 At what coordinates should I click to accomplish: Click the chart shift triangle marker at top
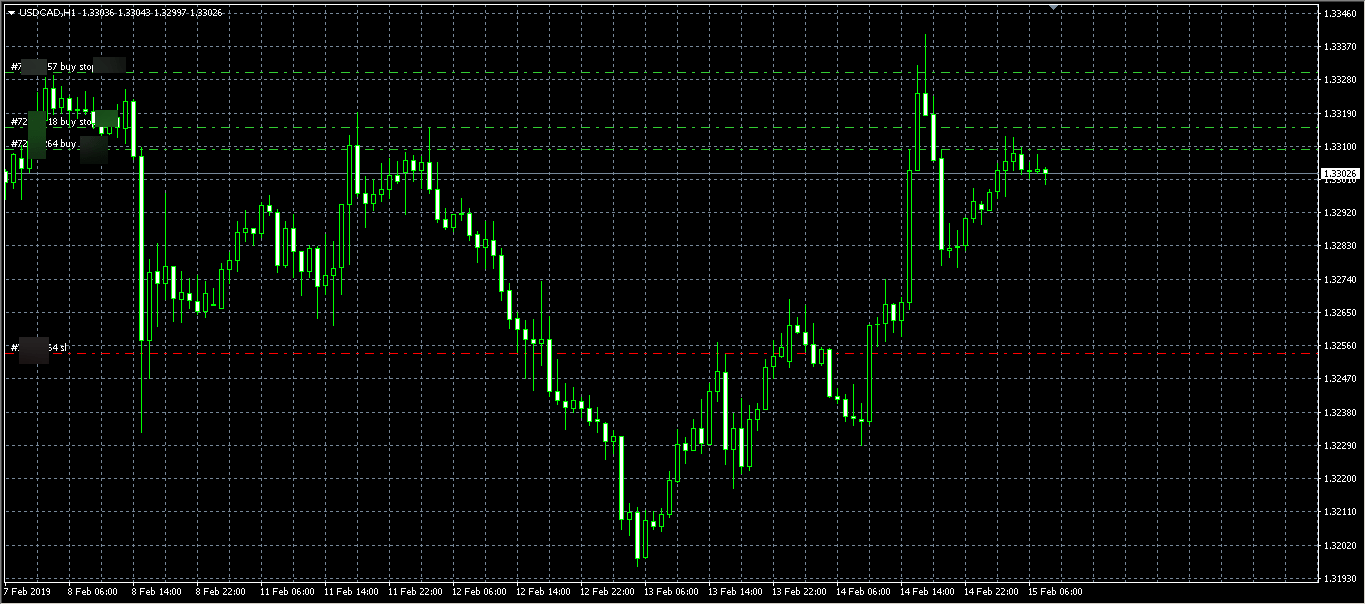coord(1053,8)
